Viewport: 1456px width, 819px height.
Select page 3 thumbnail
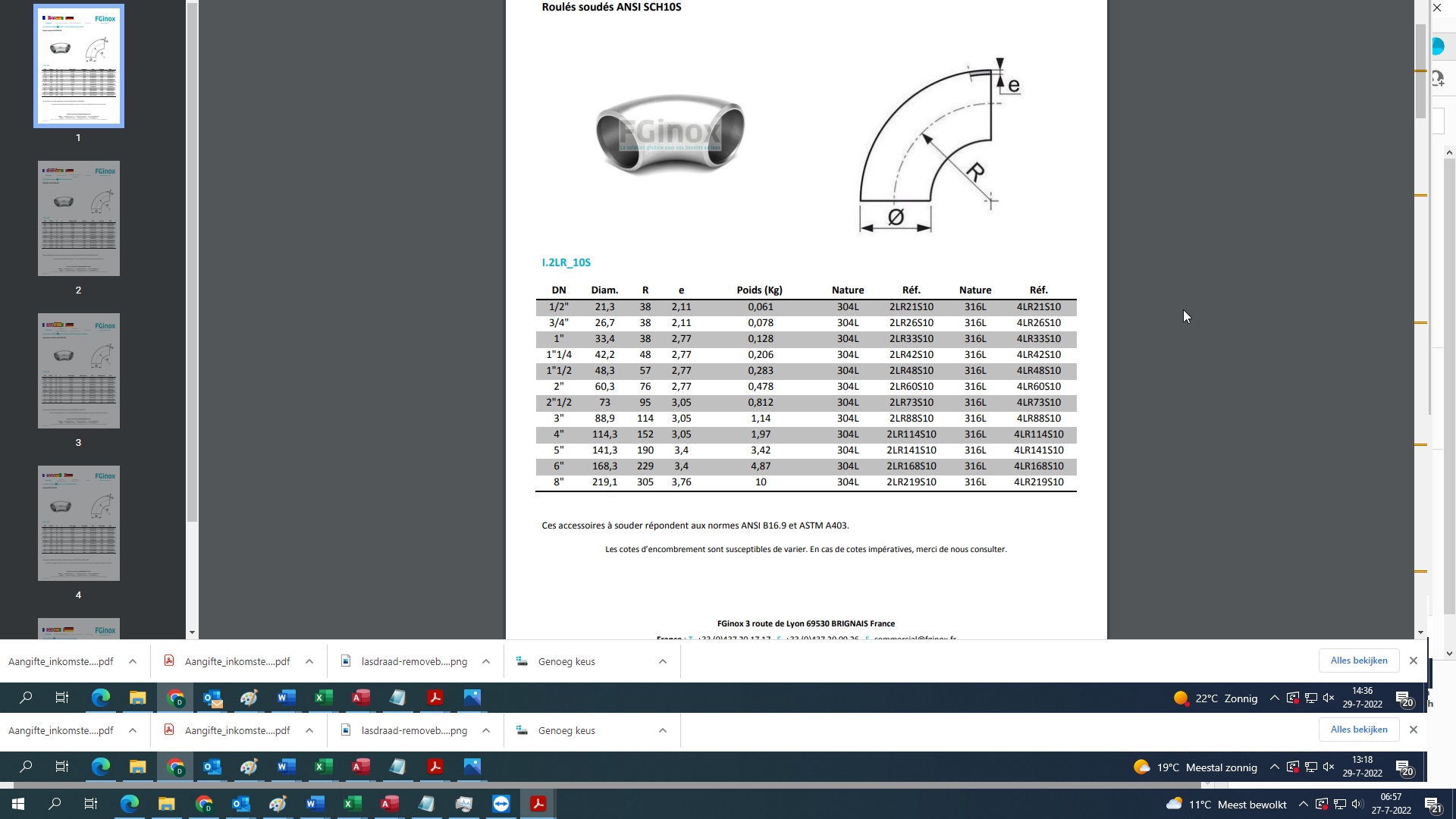(x=79, y=371)
